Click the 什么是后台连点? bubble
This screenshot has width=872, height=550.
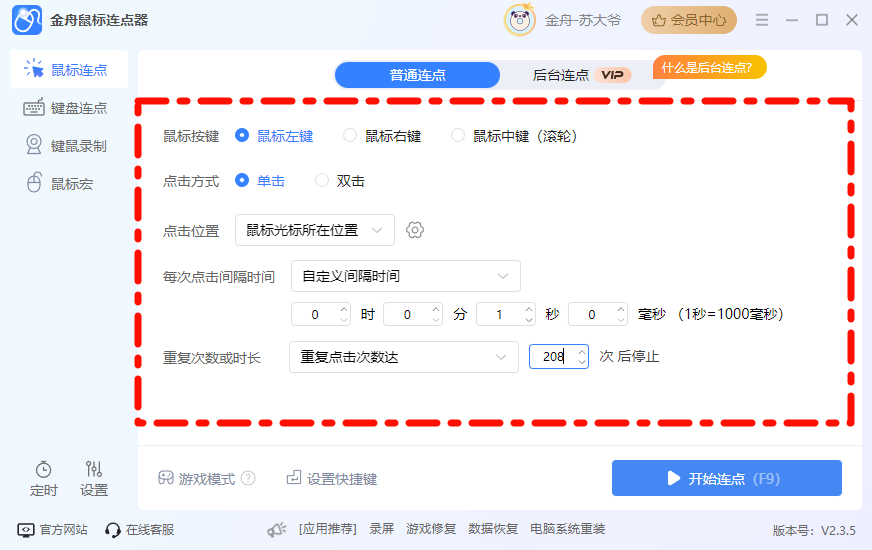point(710,67)
